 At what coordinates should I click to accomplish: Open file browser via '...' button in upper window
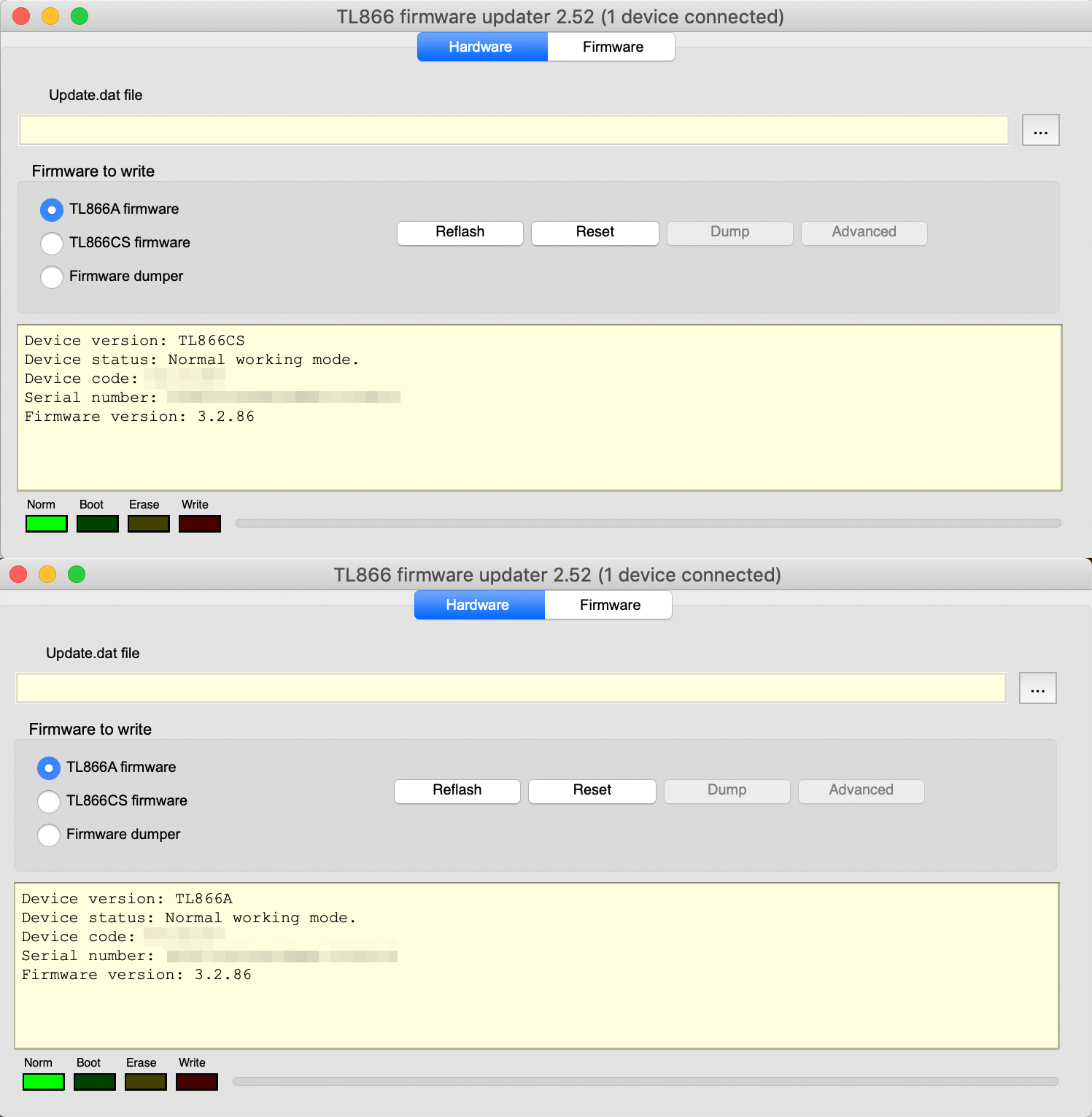point(1040,131)
